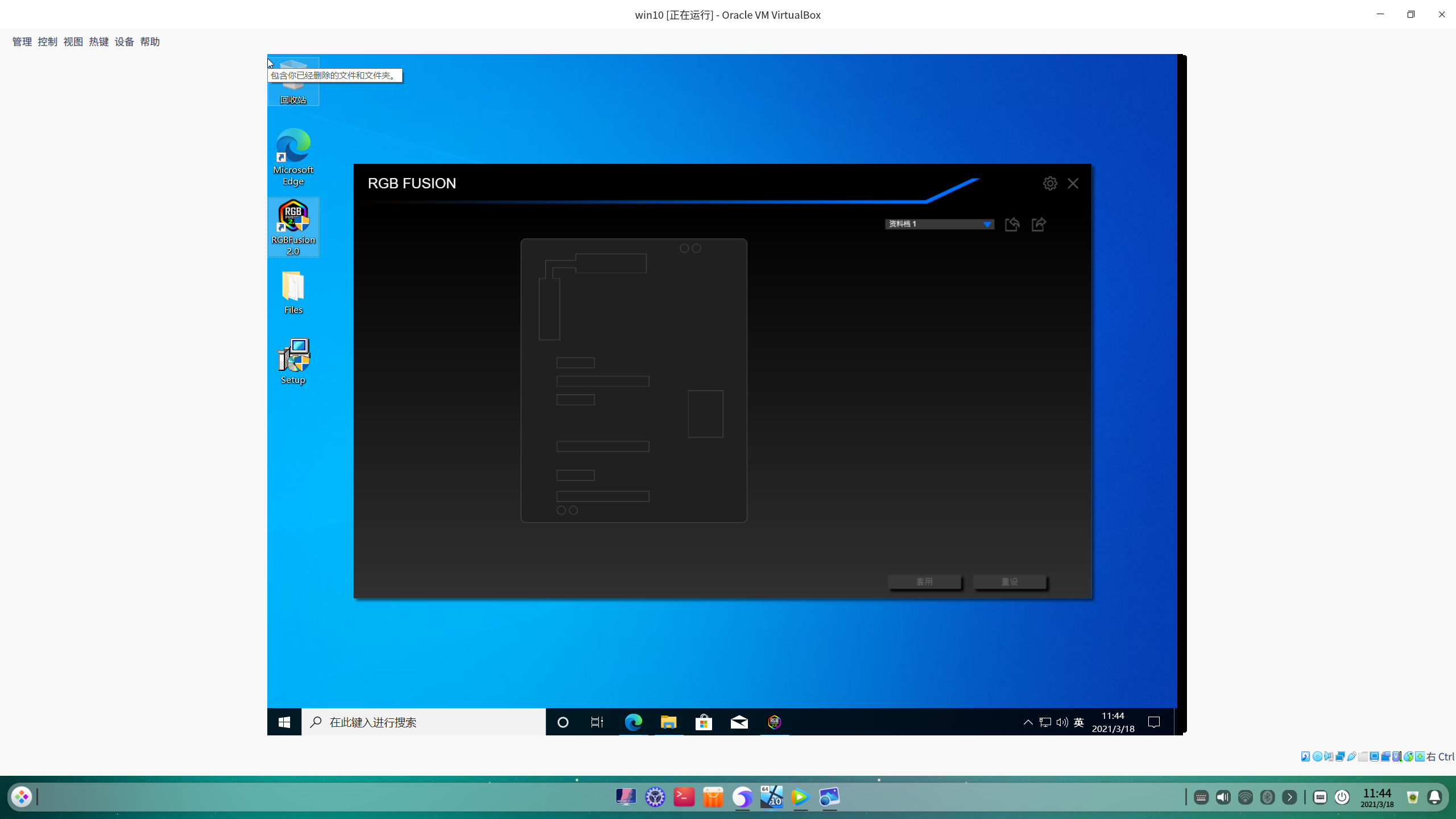Open Microsoft Store from taskbar
This screenshot has height=819, width=1456.
pyautogui.click(x=704, y=722)
